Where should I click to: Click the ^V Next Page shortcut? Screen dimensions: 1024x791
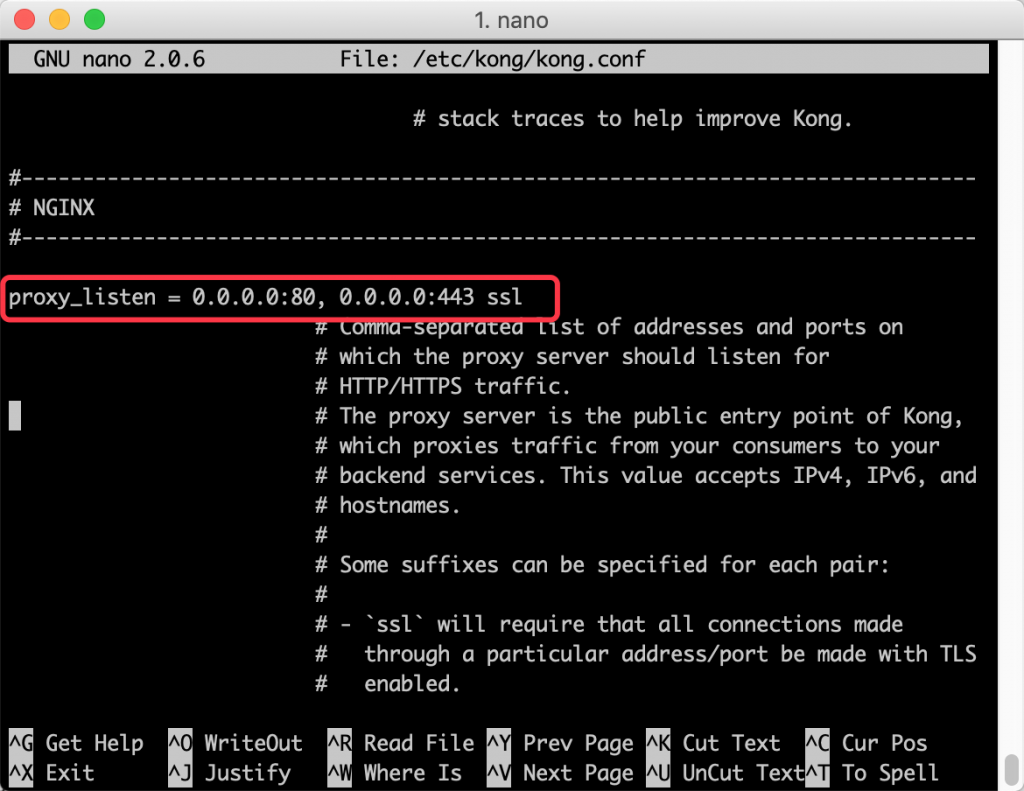[560, 773]
